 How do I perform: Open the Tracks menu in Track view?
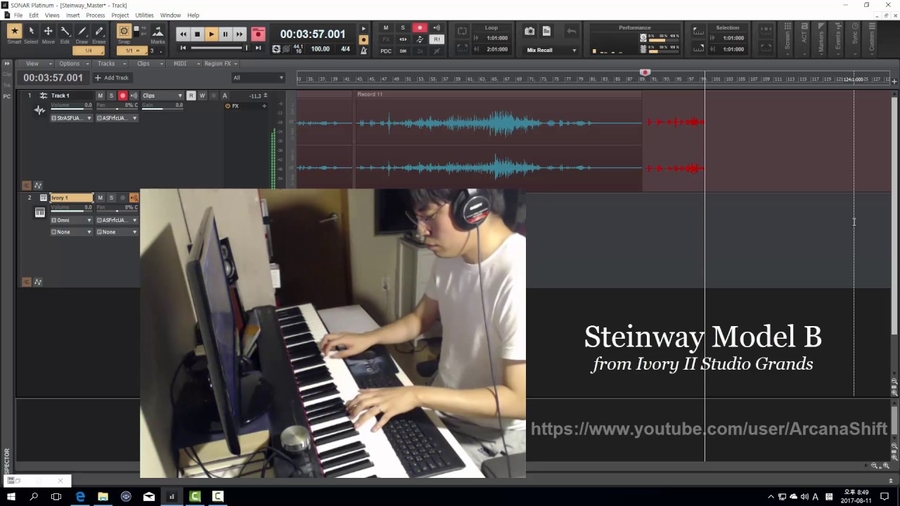pyautogui.click(x=110, y=64)
